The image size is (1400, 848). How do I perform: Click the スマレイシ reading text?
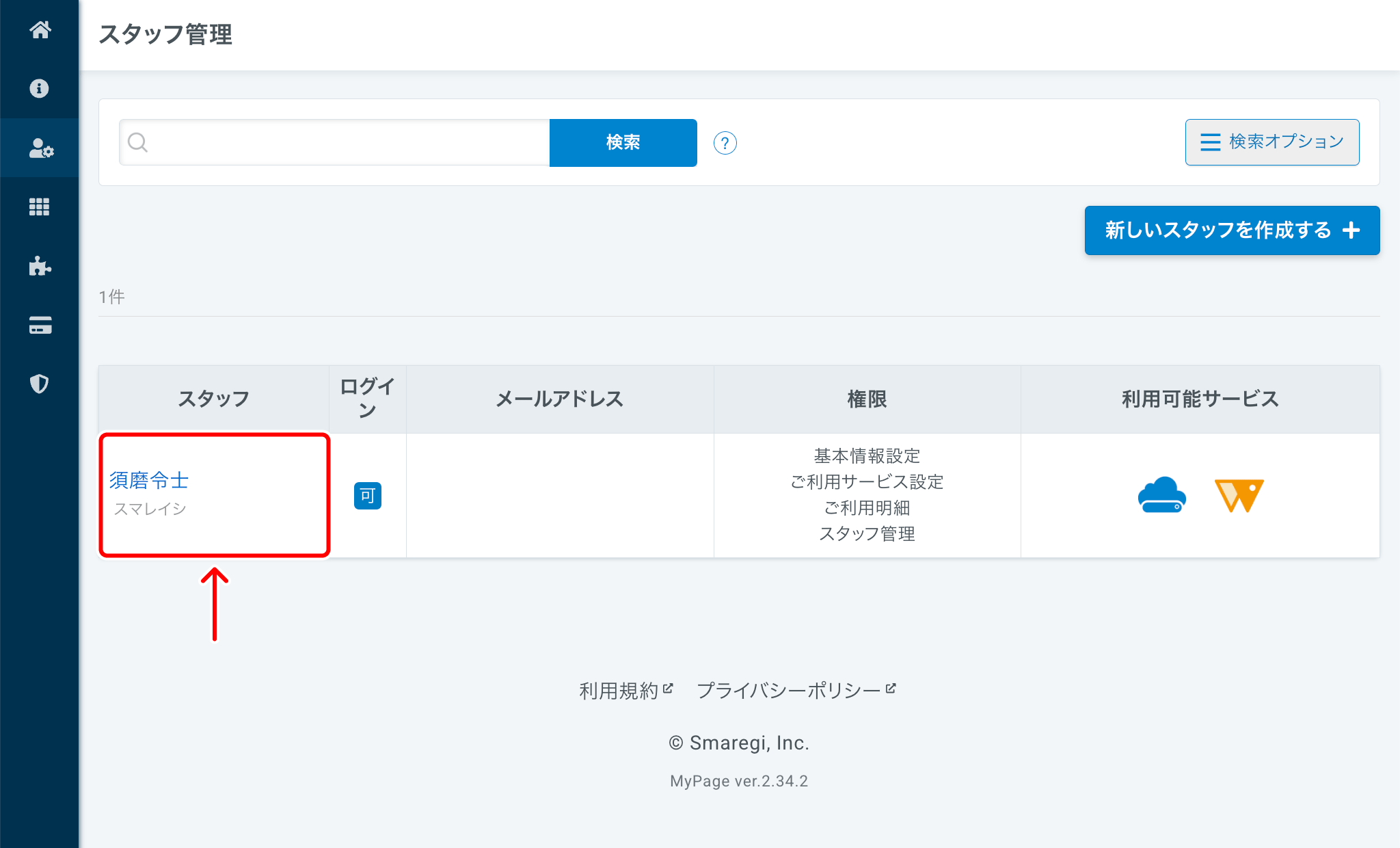click(x=150, y=509)
